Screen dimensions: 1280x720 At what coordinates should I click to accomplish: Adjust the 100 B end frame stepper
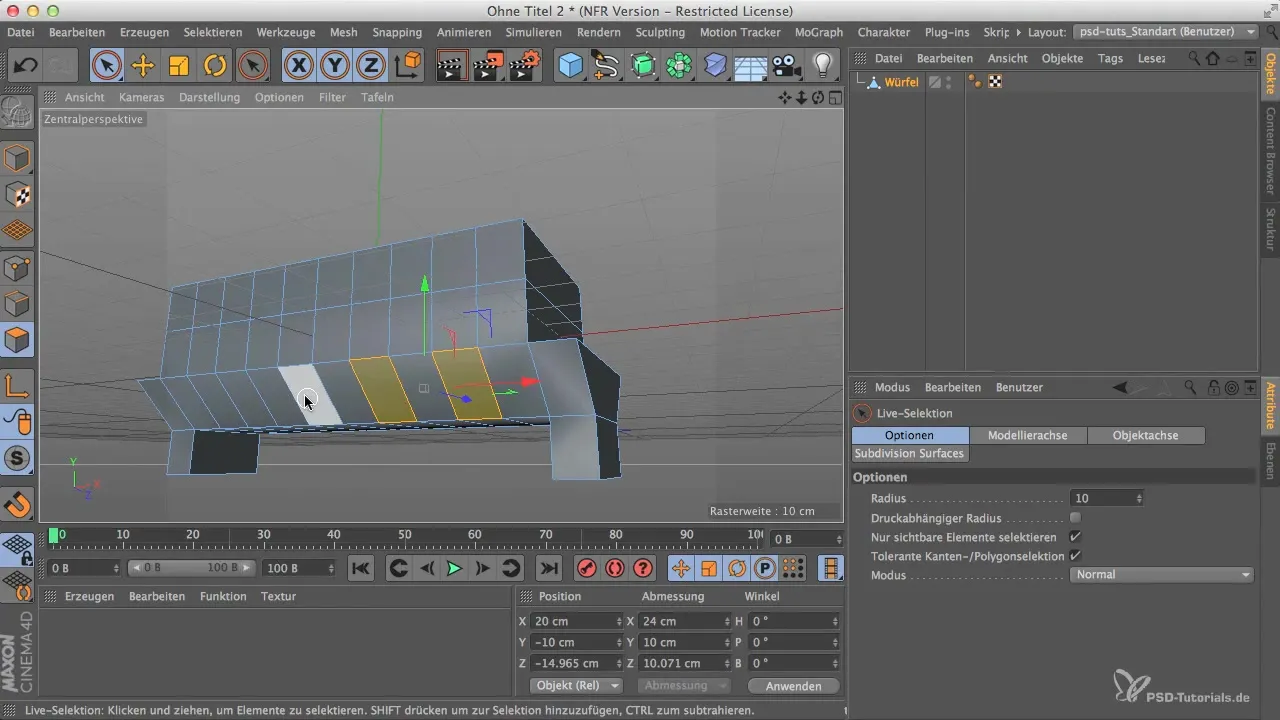(330, 568)
